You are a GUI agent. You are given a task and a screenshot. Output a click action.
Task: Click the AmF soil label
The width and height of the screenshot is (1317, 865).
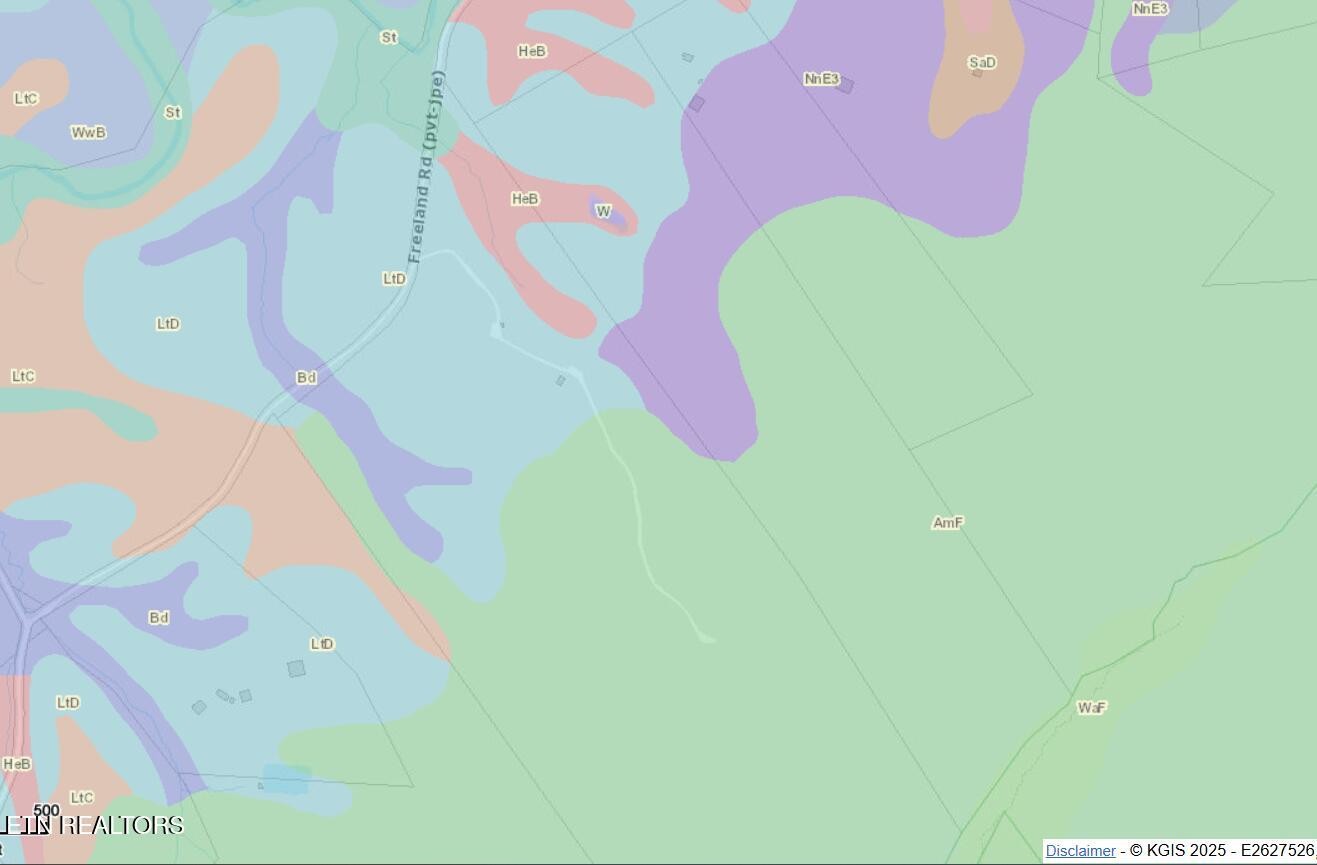[947, 523]
